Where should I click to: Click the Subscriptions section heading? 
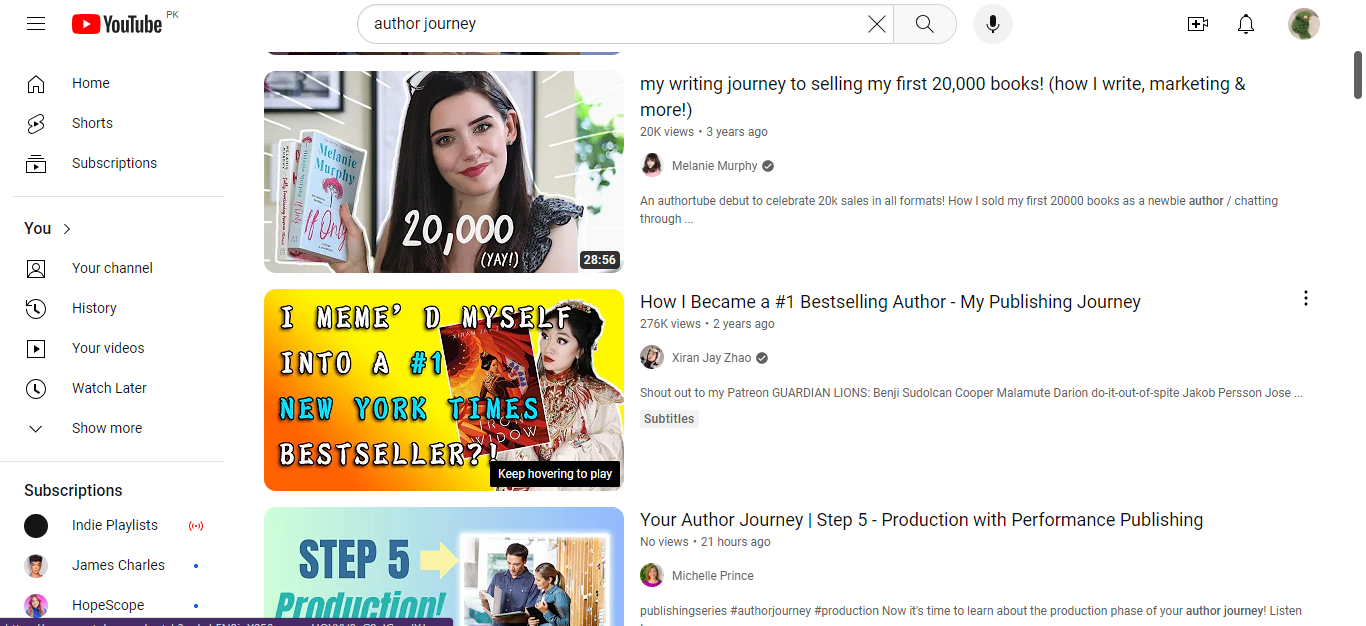coord(73,491)
